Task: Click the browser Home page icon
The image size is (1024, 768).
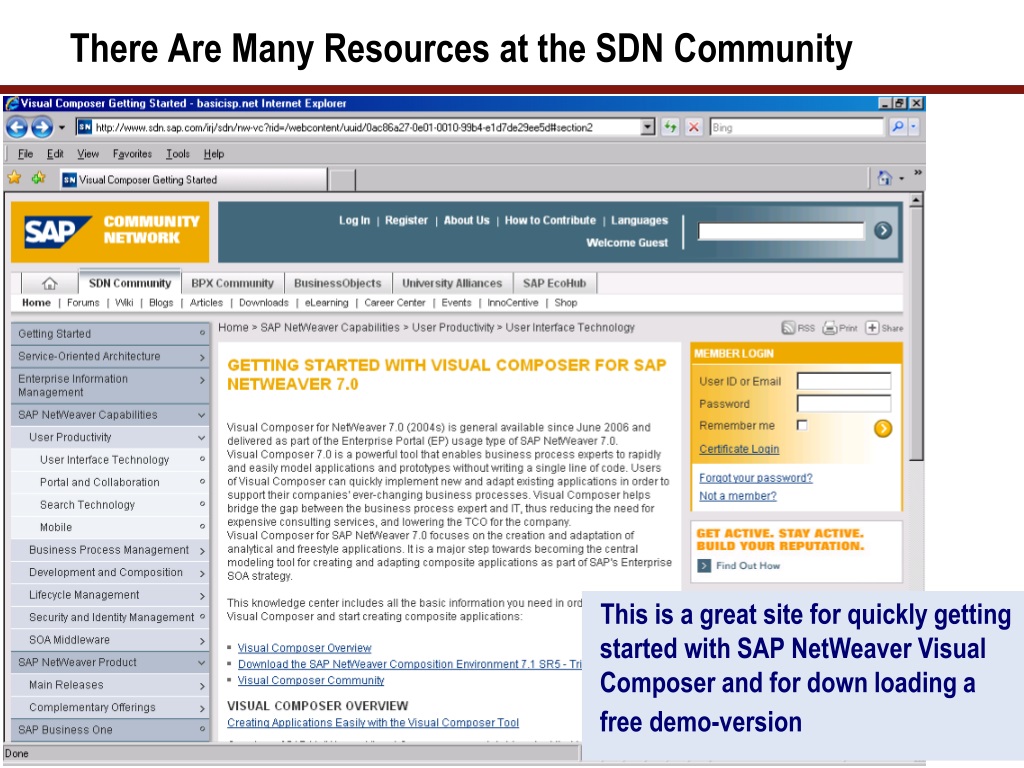Action: click(x=884, y=178)
